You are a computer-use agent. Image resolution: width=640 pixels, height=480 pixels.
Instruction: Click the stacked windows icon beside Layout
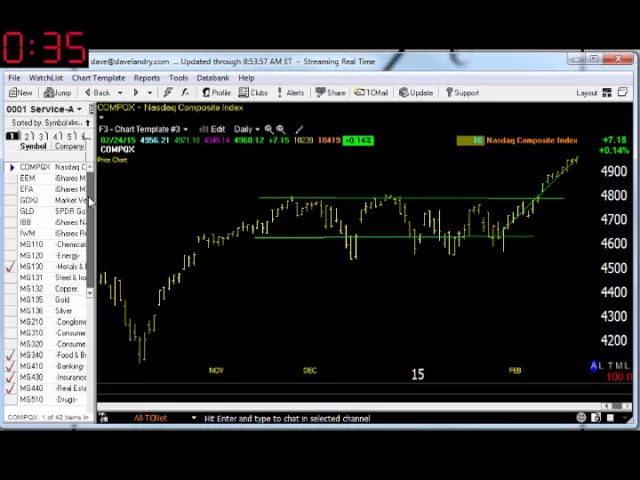click(622, 92)
